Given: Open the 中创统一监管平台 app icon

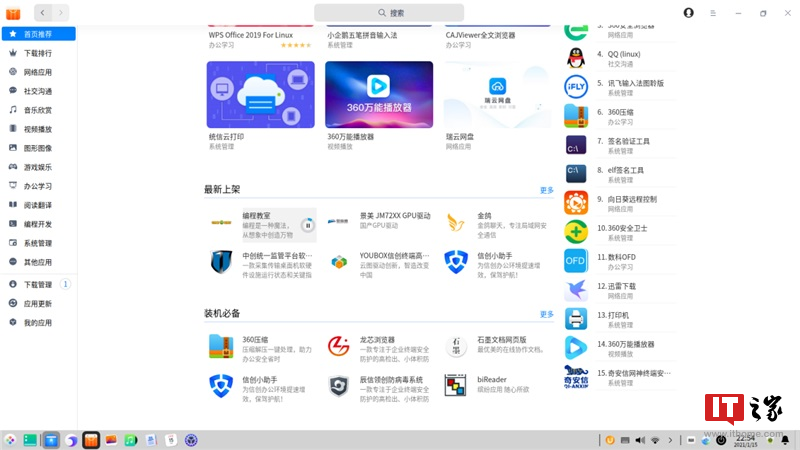Looking at the screenshot, I should click(221, 262).
